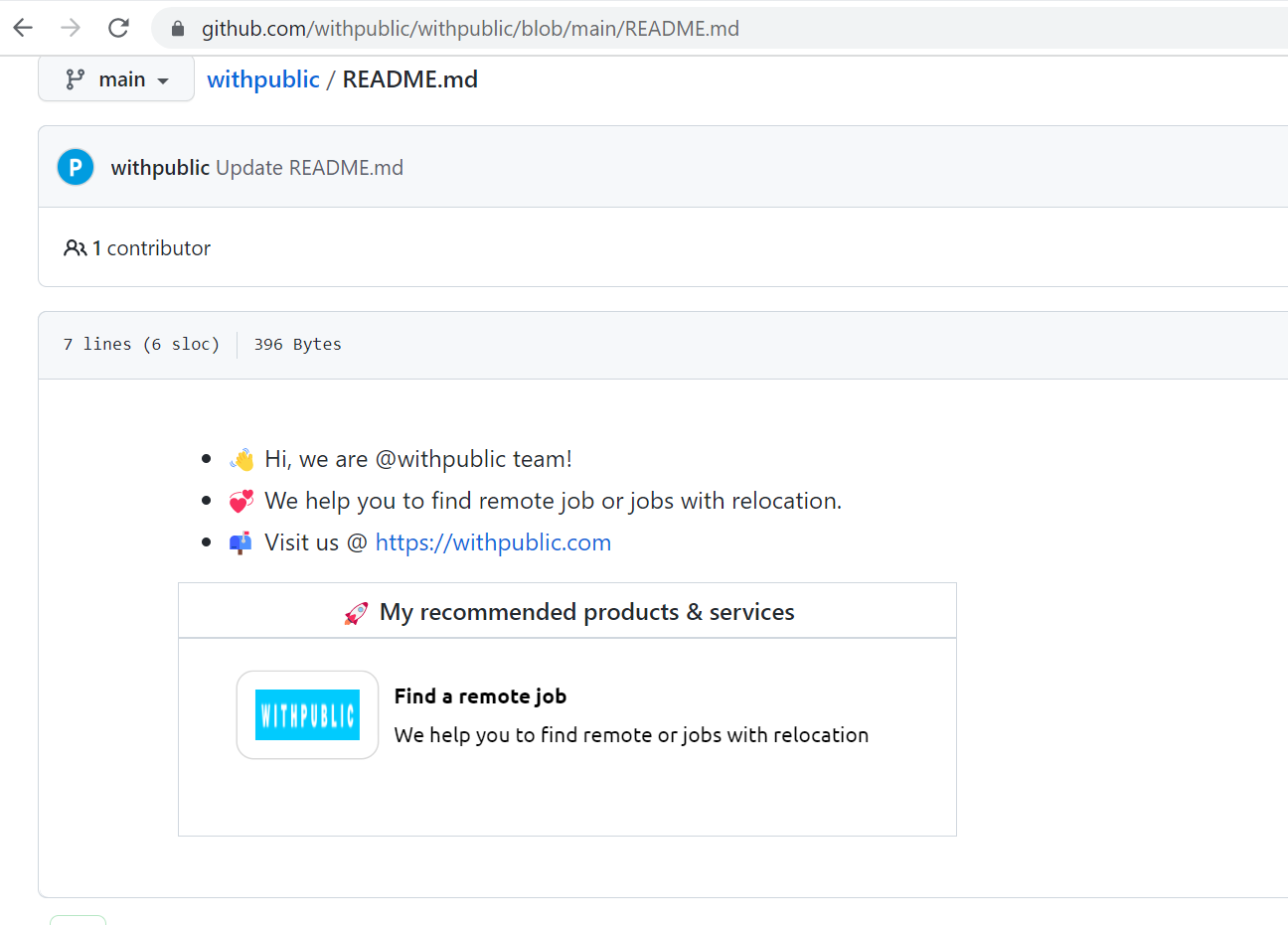Click the two hearts emoji
The image size is (1288, 925).
[x=241, y=502]
